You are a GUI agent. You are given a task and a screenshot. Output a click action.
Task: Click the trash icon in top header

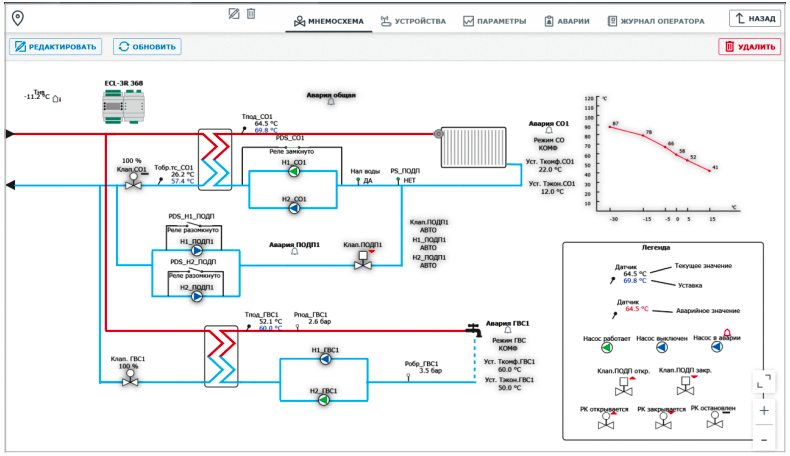(x=251, y=14)
